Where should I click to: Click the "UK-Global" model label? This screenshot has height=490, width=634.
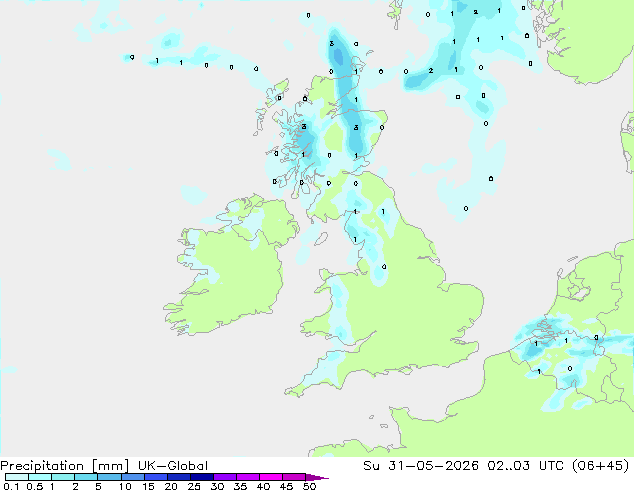173,466
